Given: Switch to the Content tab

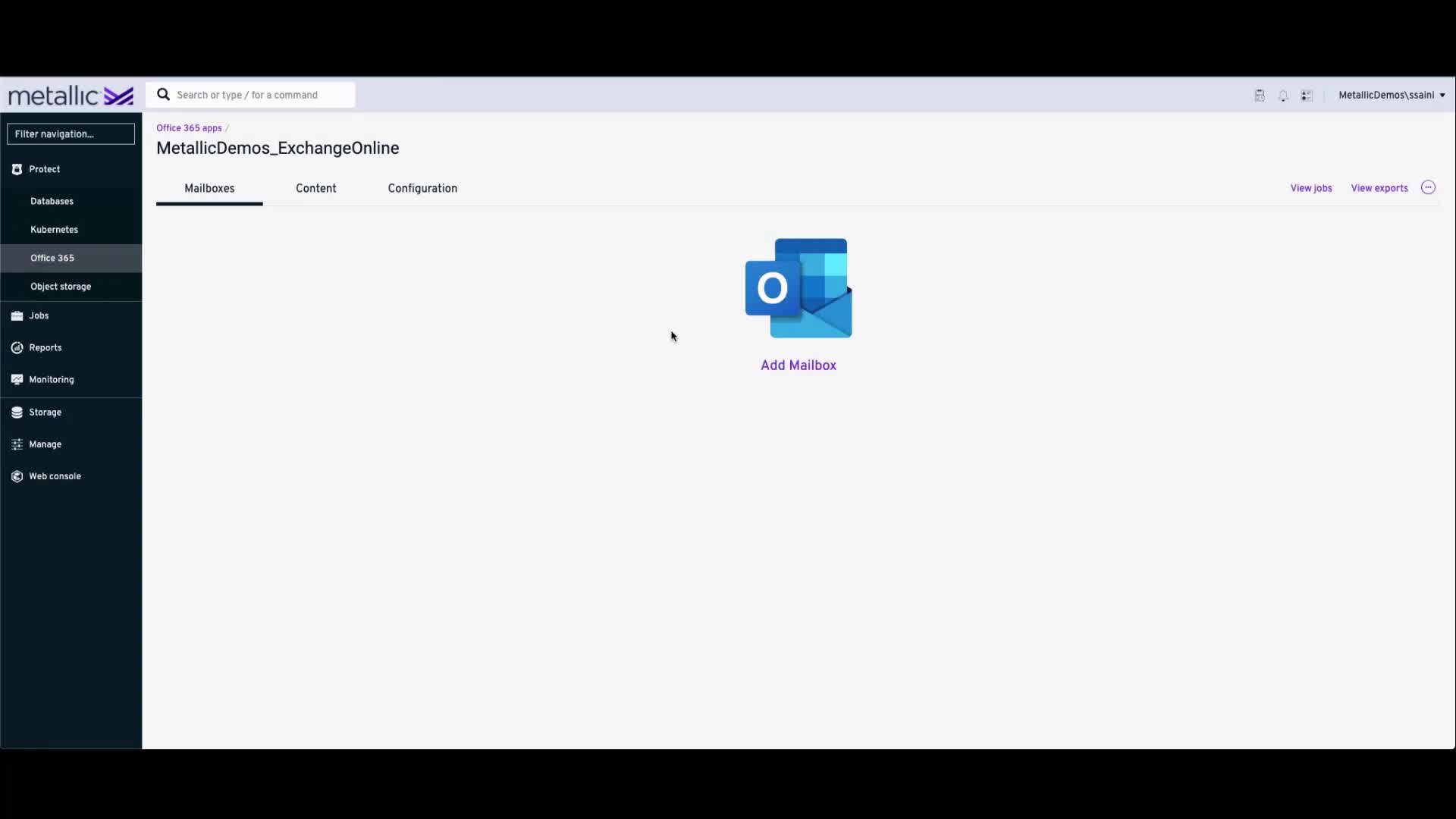Looking at the screenshot, I should coord(316,188).
